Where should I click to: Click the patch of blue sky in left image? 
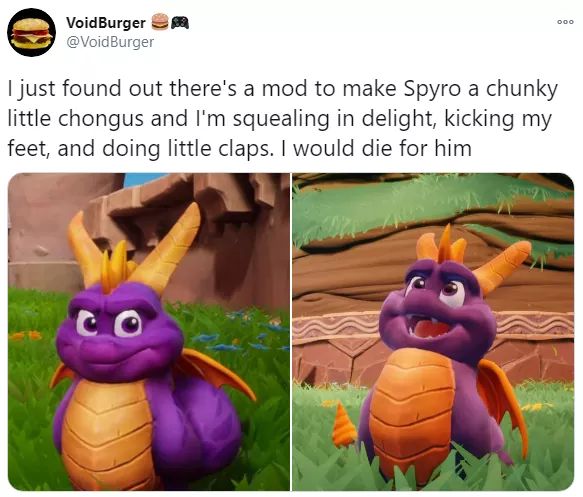pos(143,178)
